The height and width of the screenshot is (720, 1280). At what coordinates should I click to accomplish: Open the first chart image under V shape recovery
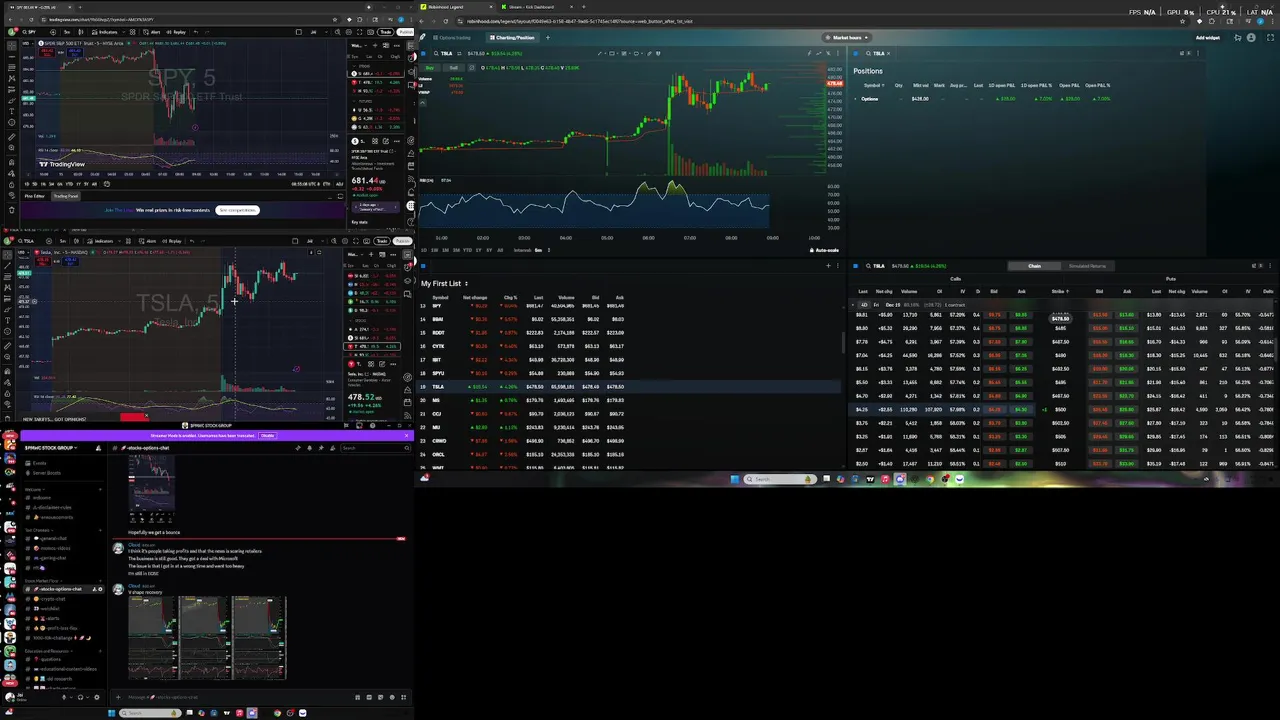pos(153,638)
